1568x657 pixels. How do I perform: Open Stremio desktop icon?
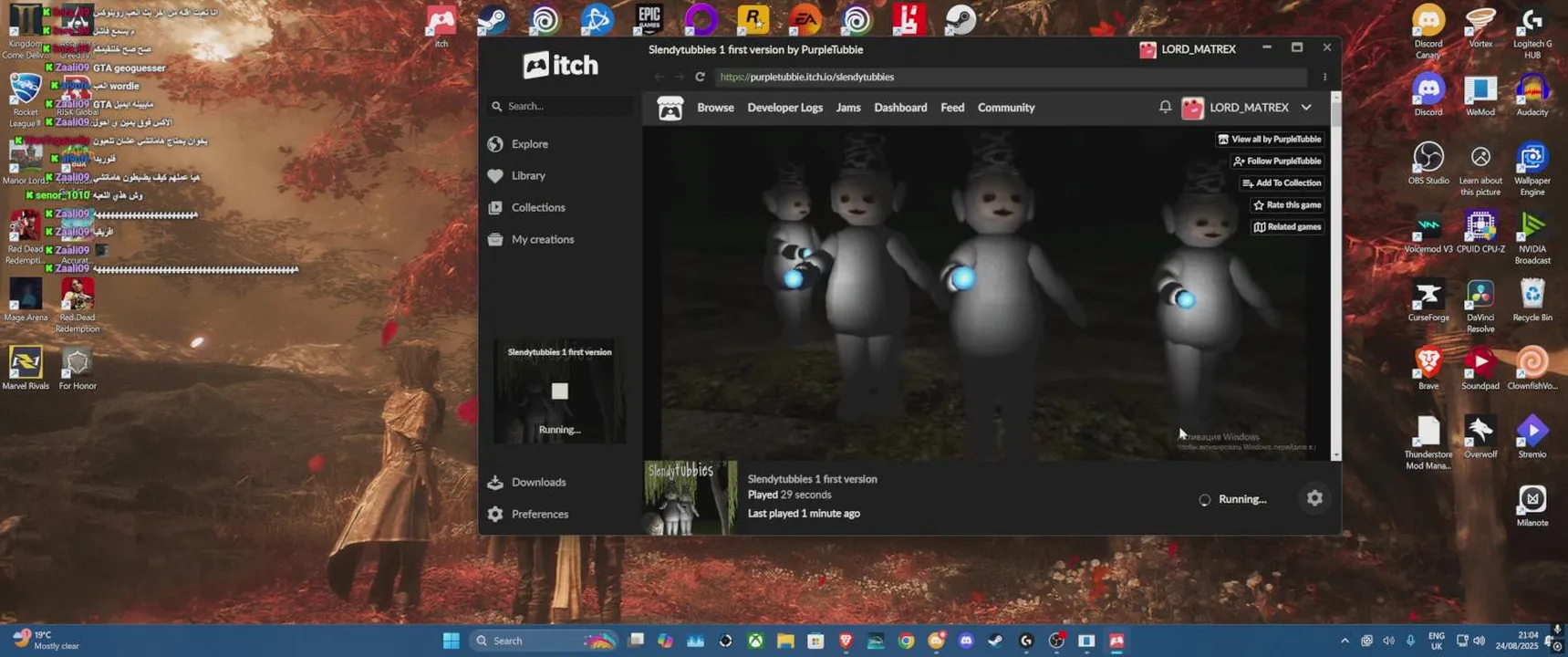(x=1532, y=438)
